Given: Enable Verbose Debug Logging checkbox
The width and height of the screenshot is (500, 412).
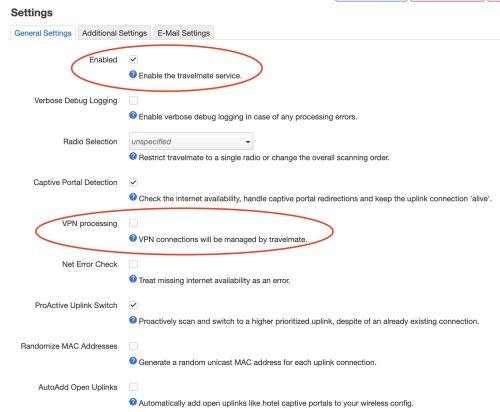Looking at the screenshot, I should [x=133, y=100].
